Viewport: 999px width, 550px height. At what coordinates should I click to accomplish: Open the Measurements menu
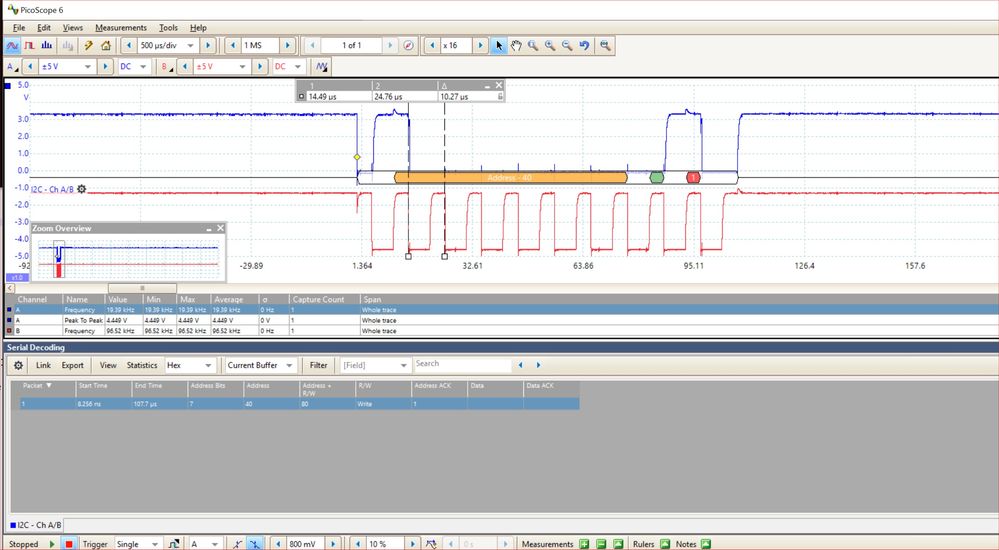[121, 27]
